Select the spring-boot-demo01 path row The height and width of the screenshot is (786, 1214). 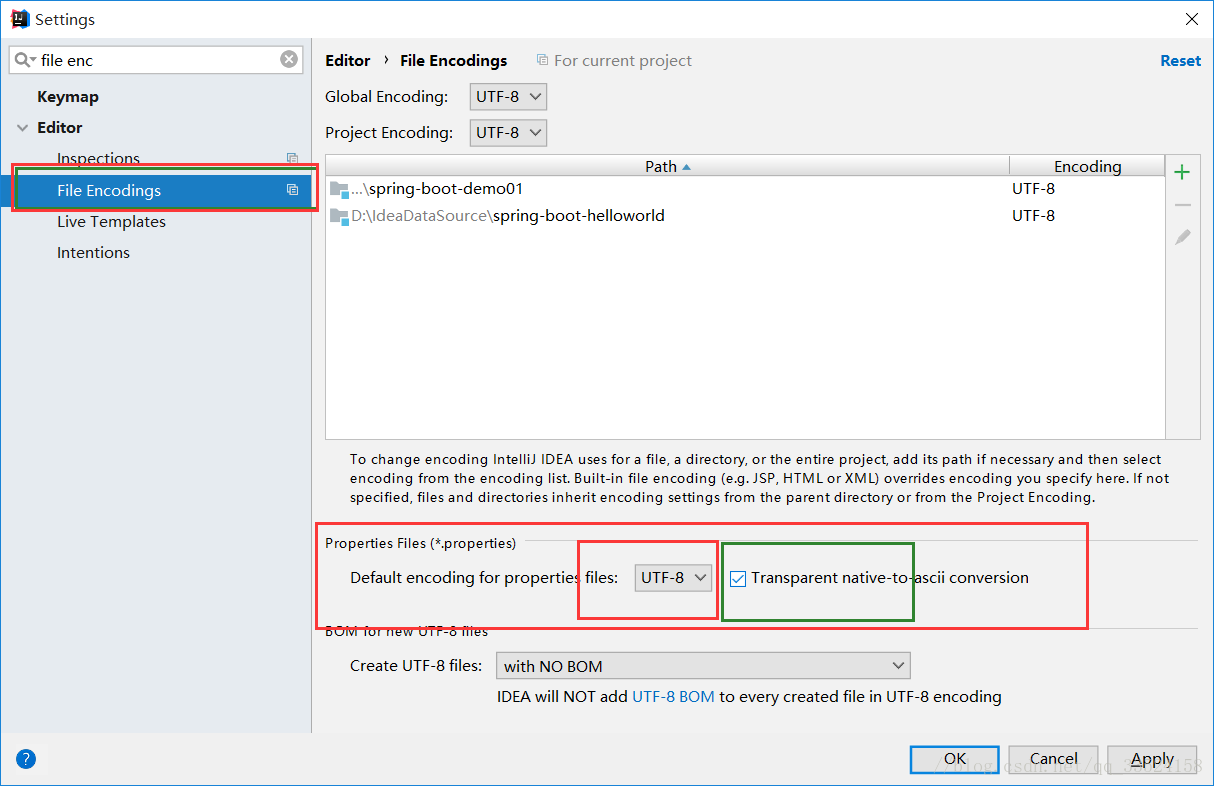click(745, 189)
